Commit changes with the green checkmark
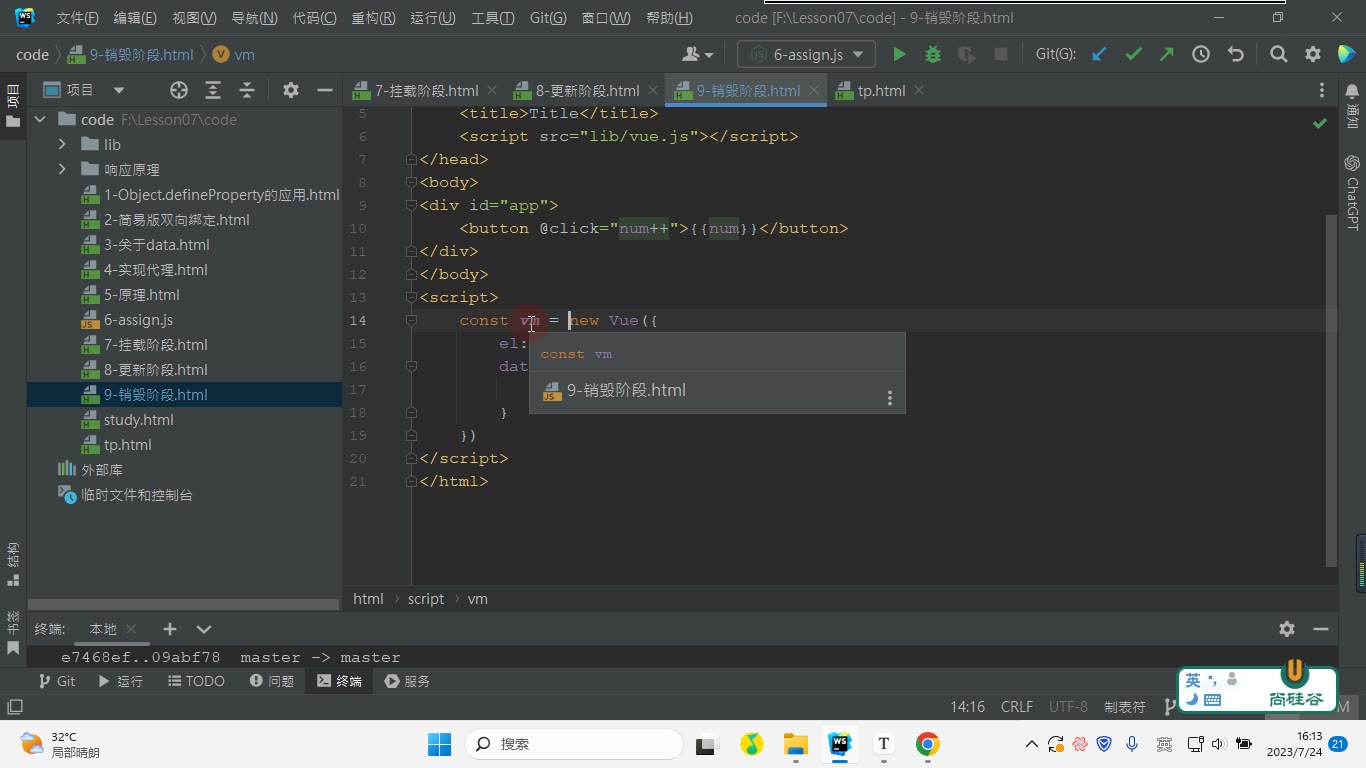Image resolution: width=1366 pixels, height=768 pixels. 1133,54
